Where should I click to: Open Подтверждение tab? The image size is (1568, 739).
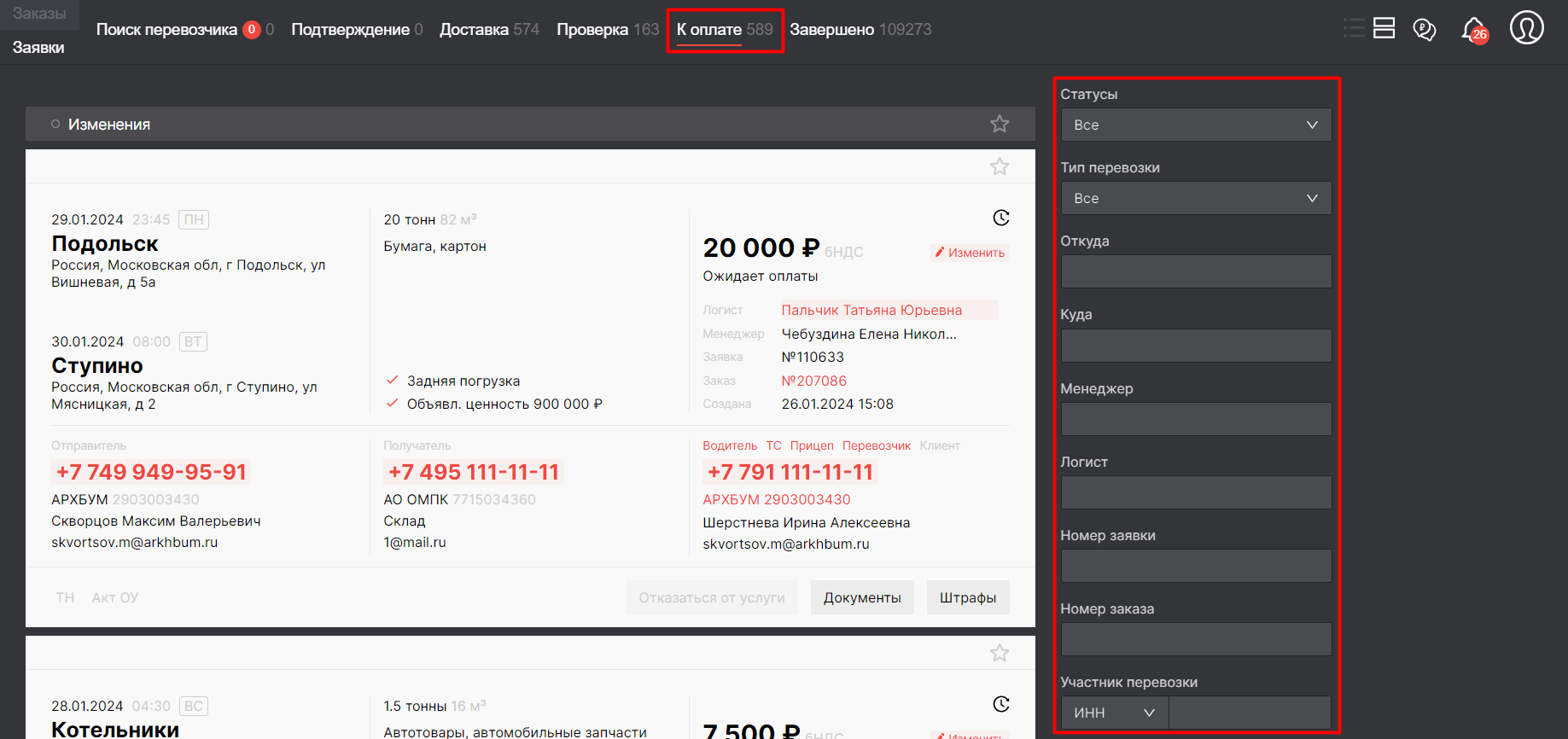[x=357, y=30]
